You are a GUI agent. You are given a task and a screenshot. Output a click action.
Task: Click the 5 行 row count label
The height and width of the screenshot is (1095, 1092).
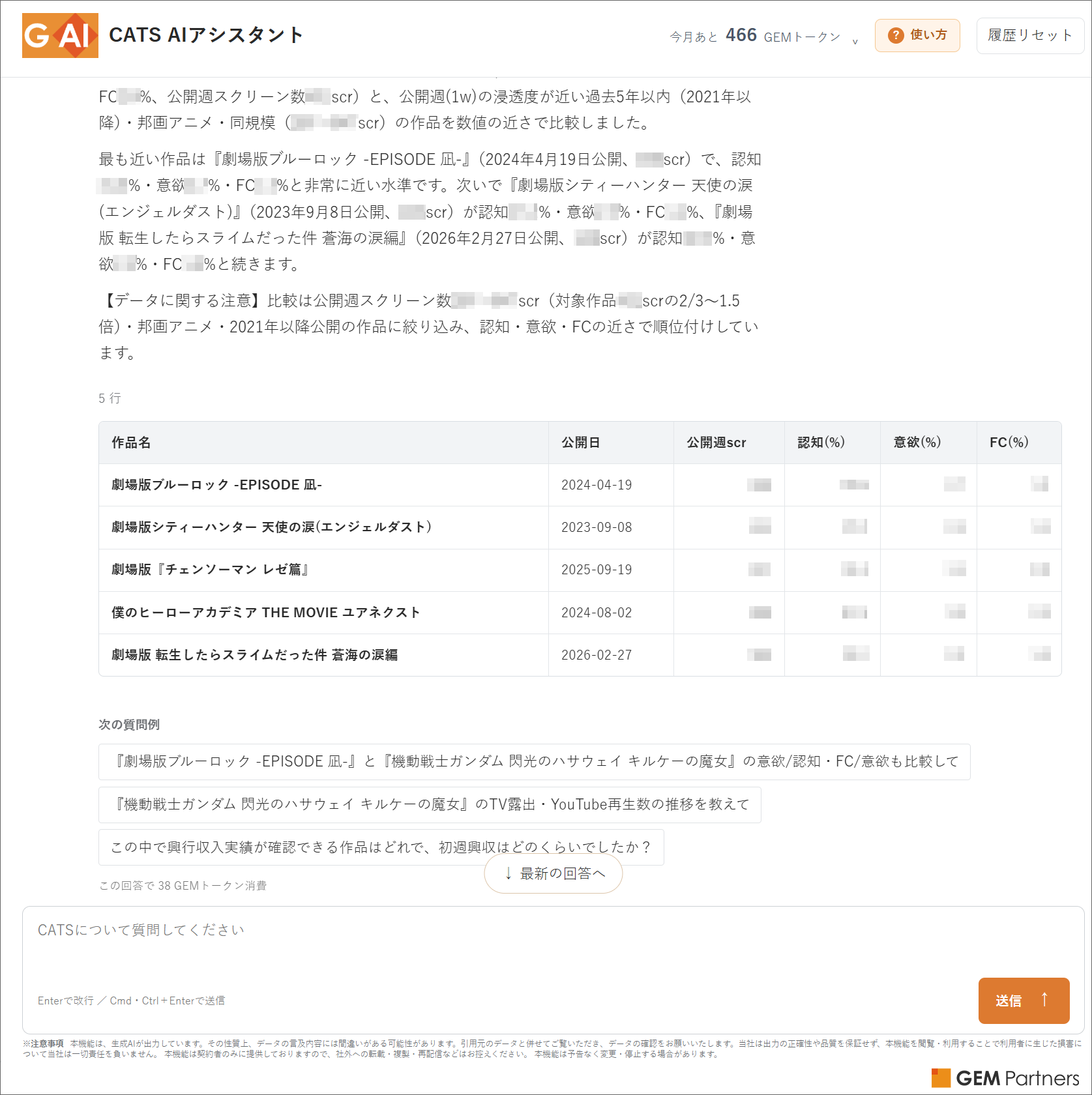point(110,398)
